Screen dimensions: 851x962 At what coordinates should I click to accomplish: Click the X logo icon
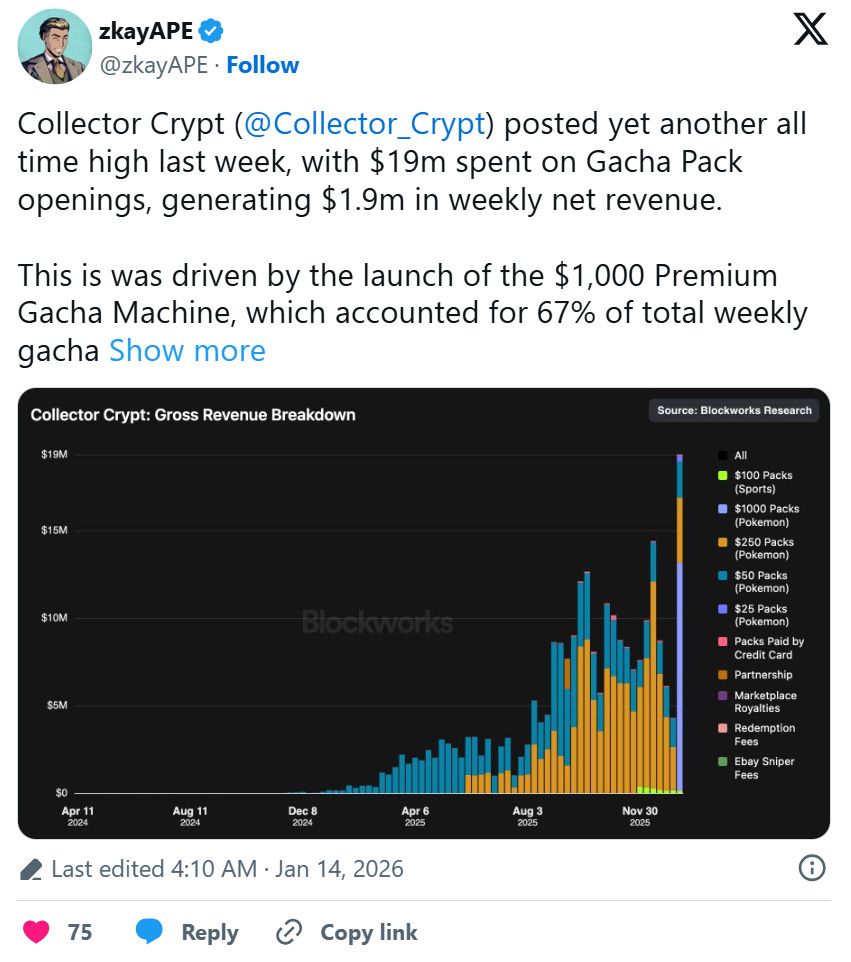pyautogui.click(x=811, y=29)
